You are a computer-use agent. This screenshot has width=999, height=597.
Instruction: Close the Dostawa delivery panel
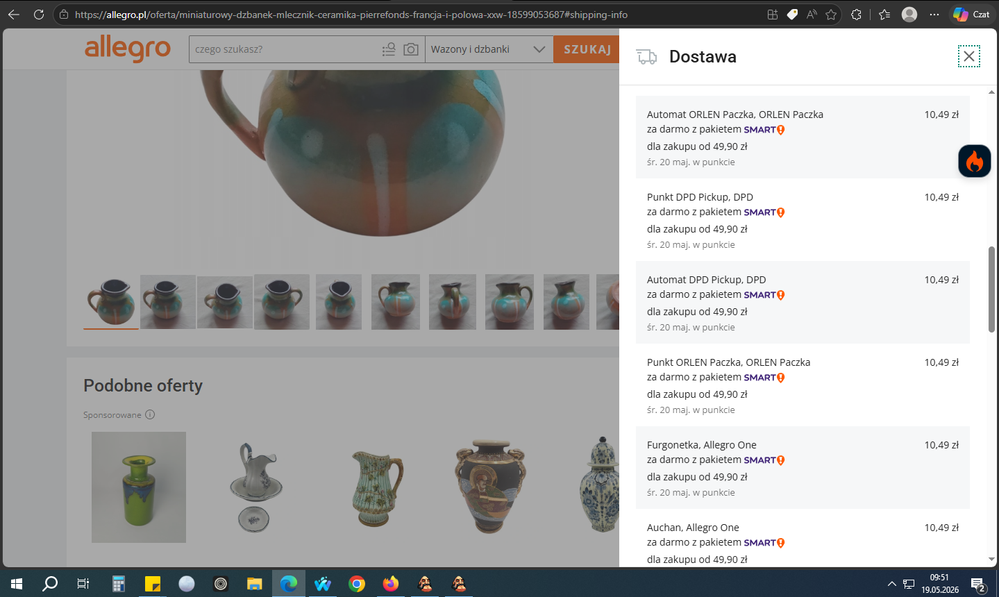[x=968, y=56]
